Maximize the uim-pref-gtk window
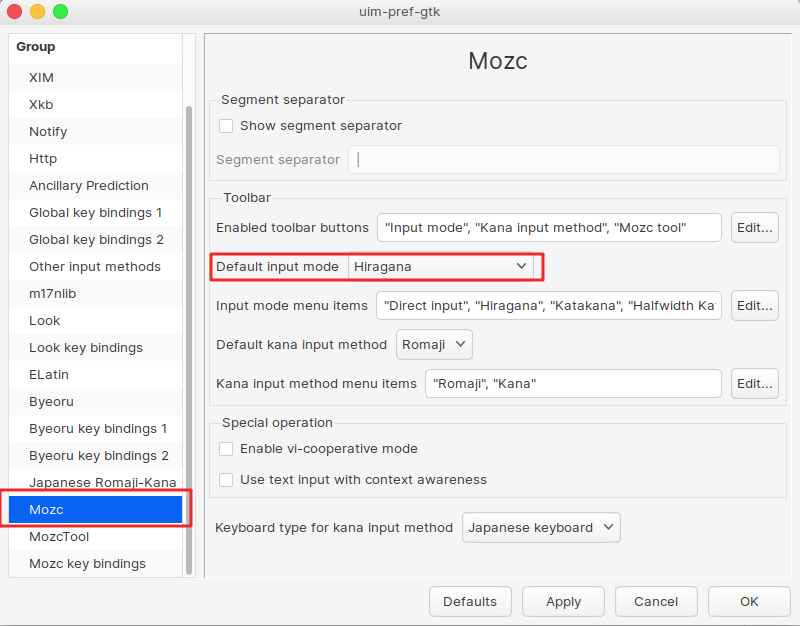The height and width of the screenshot is (626, 800). pos(60,11)
